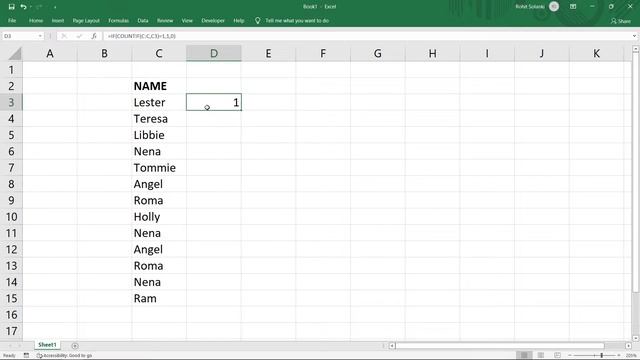640x360 pixels.
Task: Select row 16 header
Action: [x=11, y=315]
